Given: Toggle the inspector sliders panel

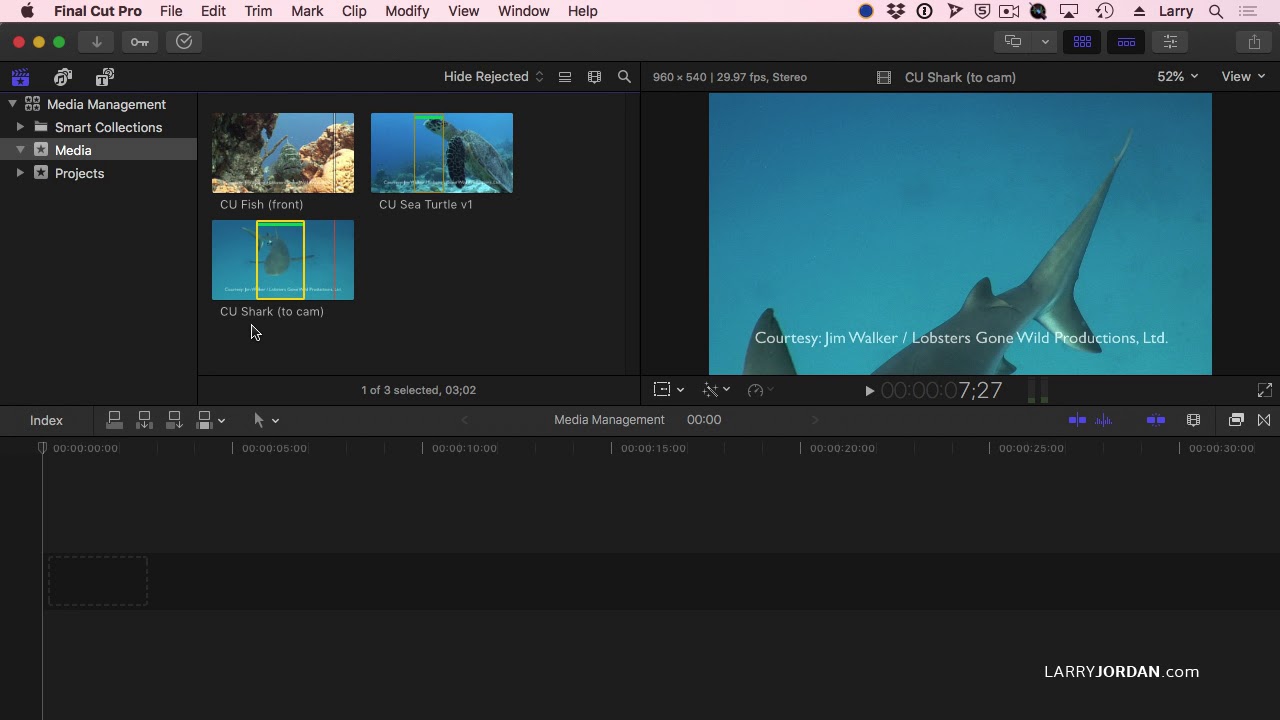Looking at the screenshot, I should click(x=1170, y=42).
